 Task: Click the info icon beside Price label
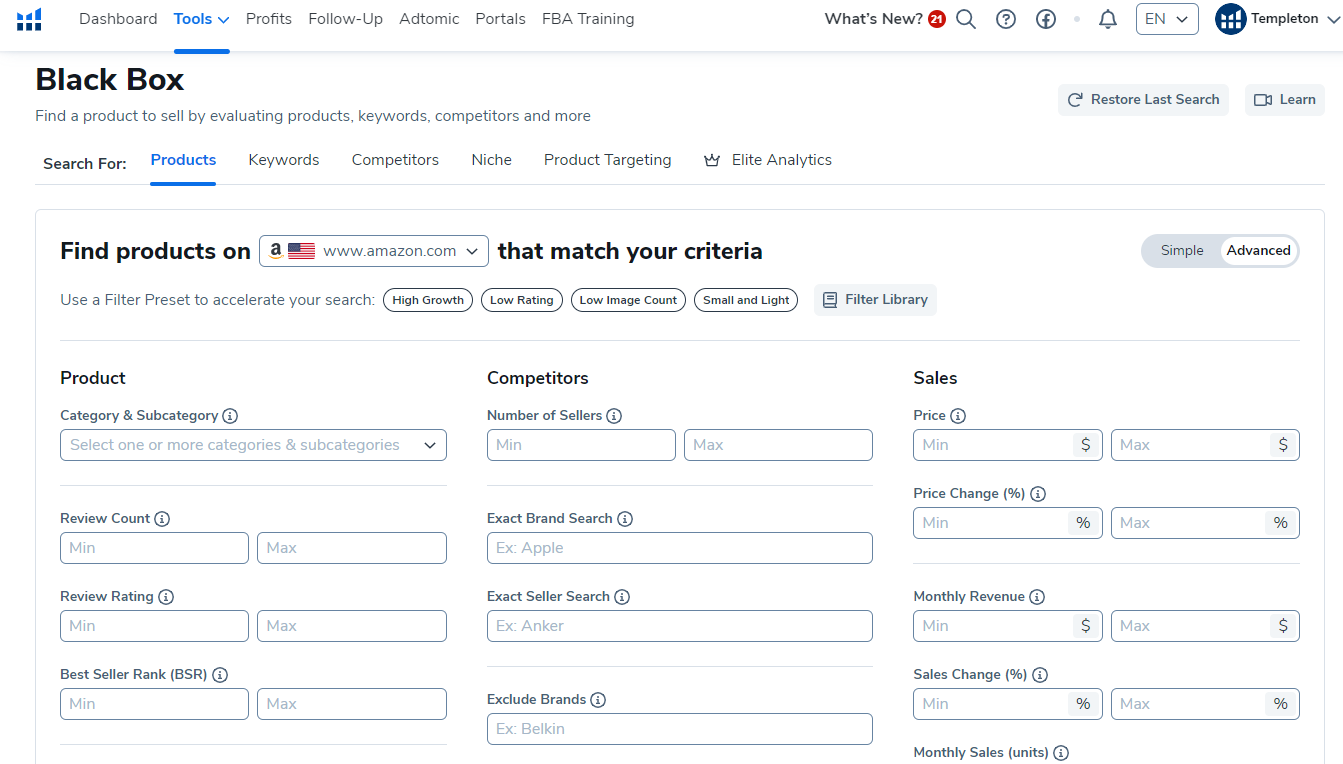click(x=958, y=416)
